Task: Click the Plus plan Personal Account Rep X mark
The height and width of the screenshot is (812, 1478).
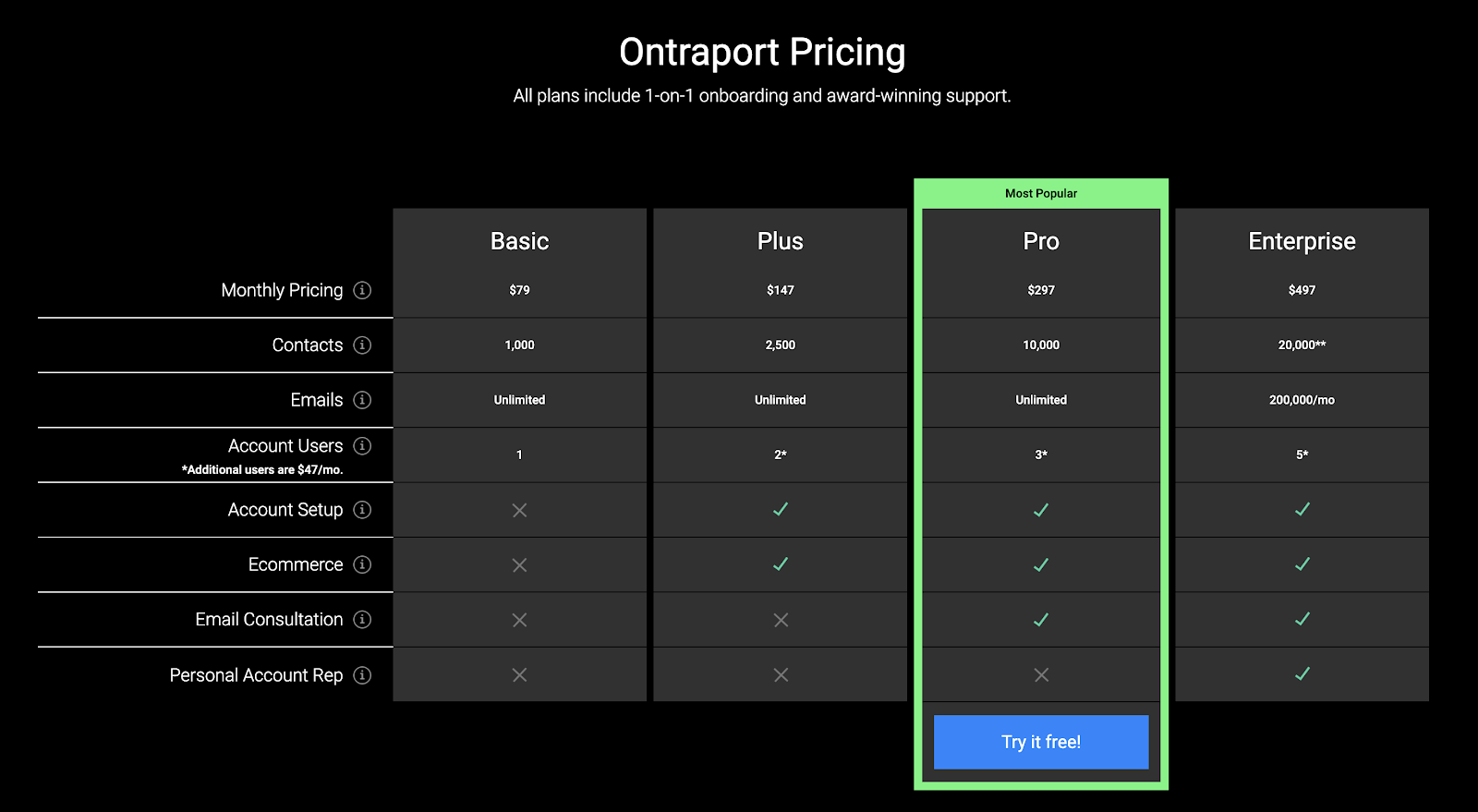Action: (x=781, y=675)
